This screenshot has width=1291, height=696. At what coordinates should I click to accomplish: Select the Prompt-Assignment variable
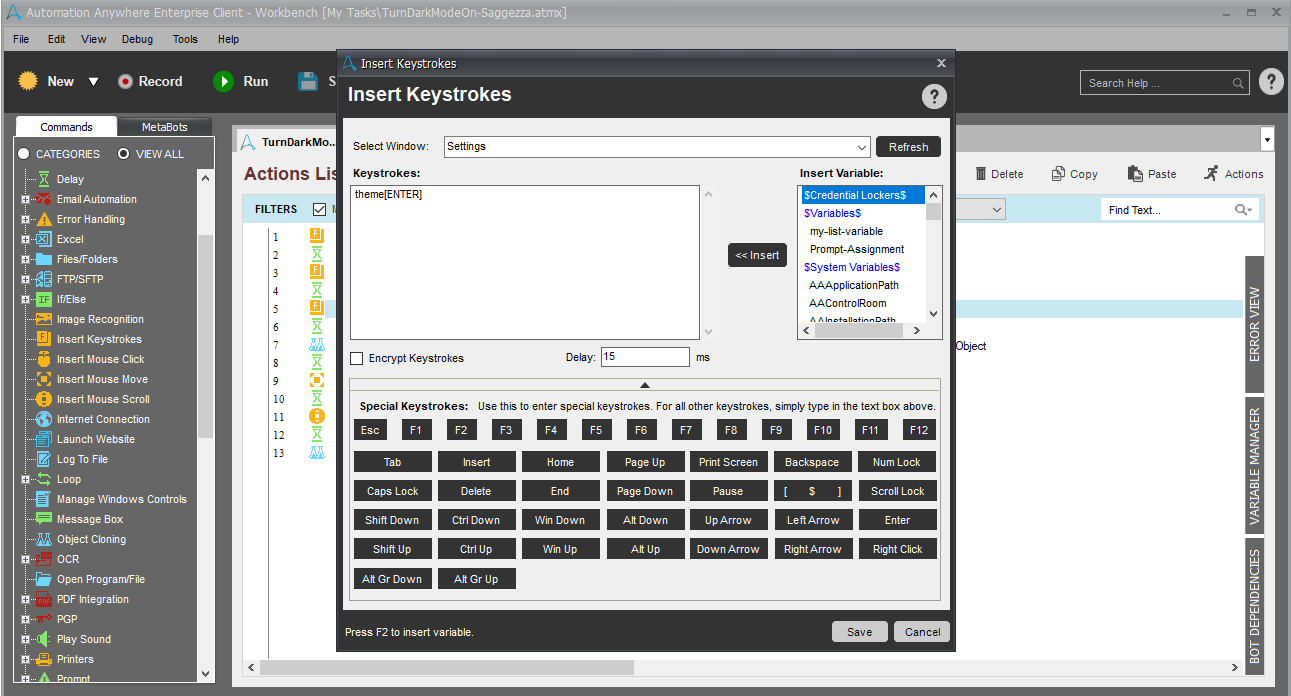[x=857, y=249]
